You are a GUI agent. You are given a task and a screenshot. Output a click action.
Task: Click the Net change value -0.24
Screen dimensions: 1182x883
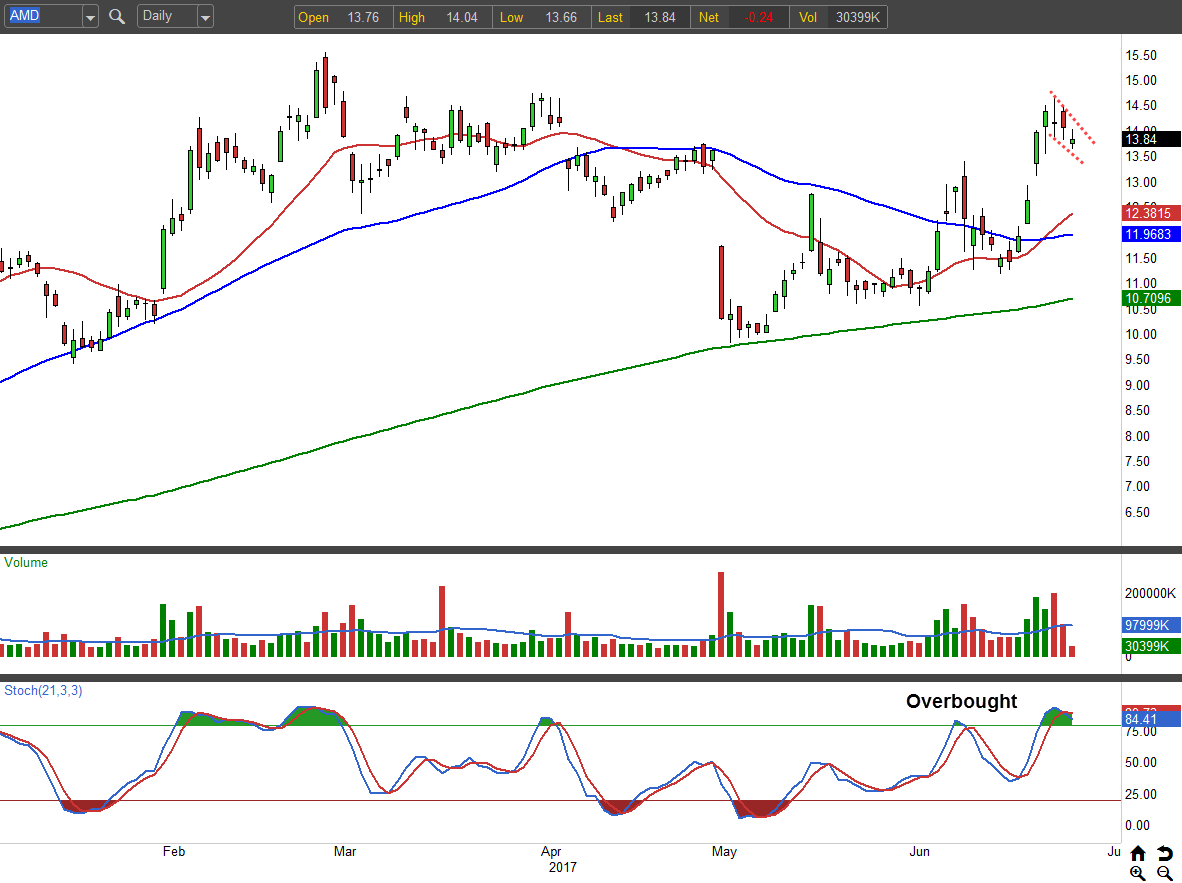point(757,18)
